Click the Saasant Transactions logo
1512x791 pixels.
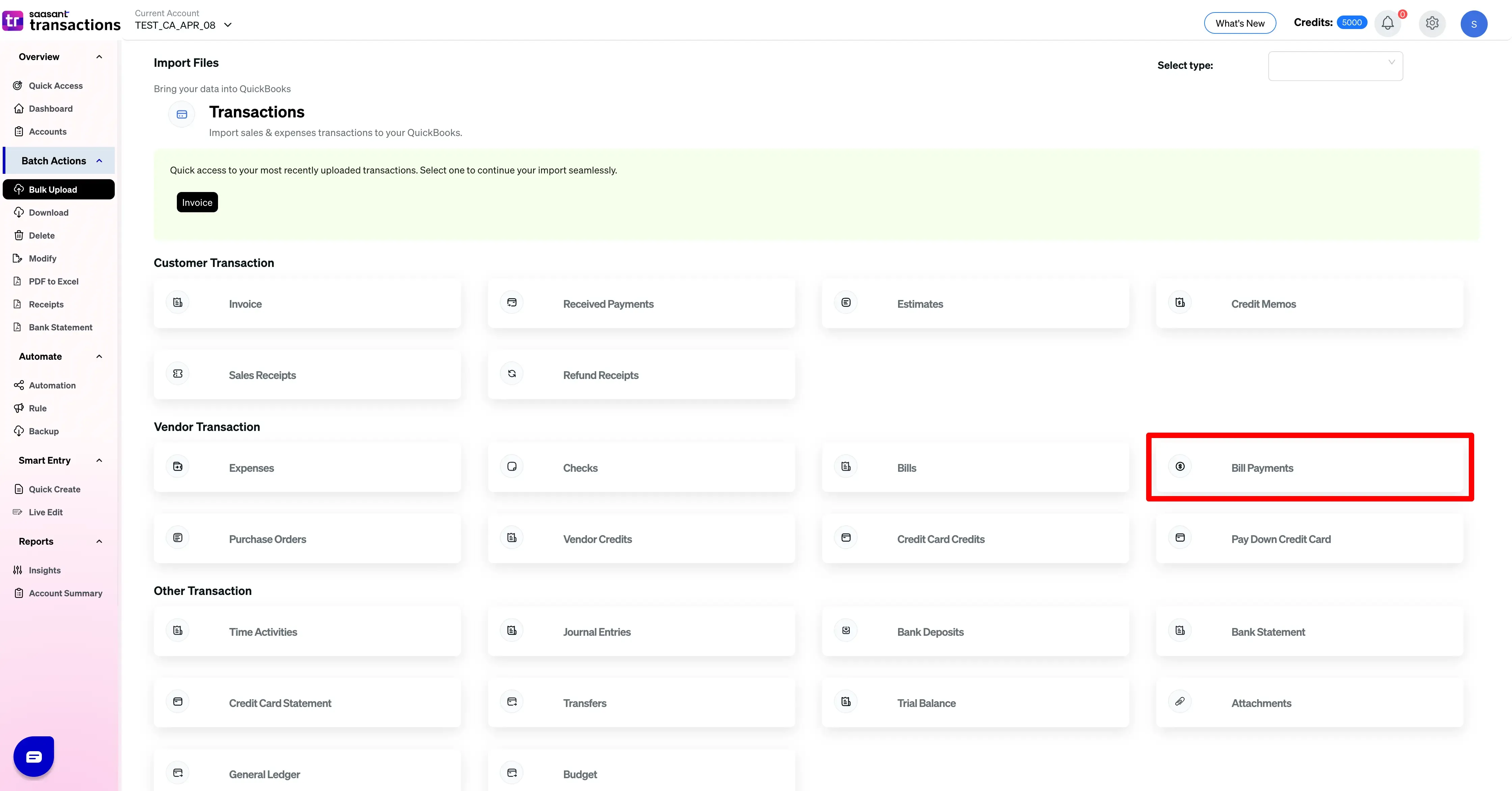click(61, 21)
